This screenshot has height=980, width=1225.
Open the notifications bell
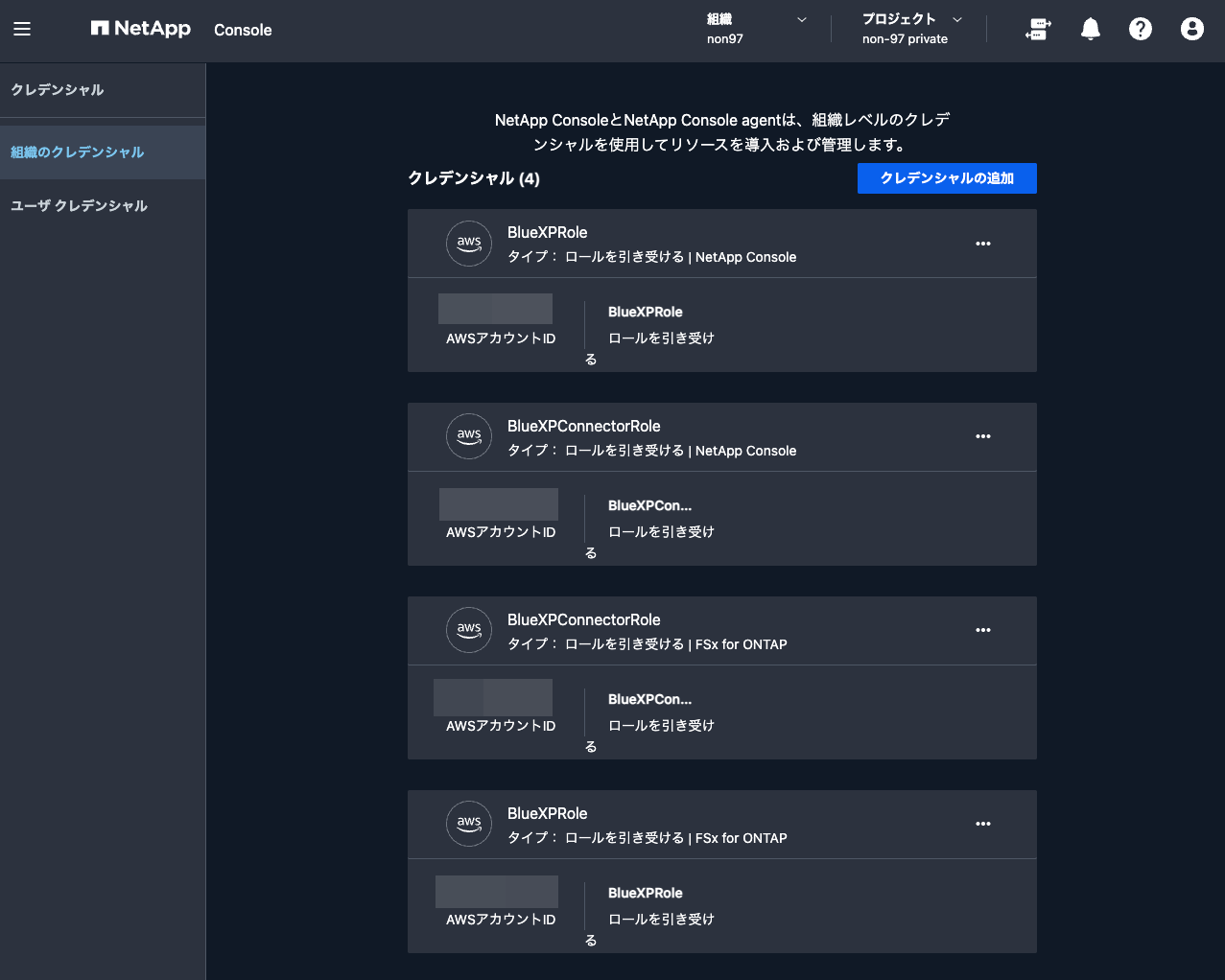(1091, 30)
